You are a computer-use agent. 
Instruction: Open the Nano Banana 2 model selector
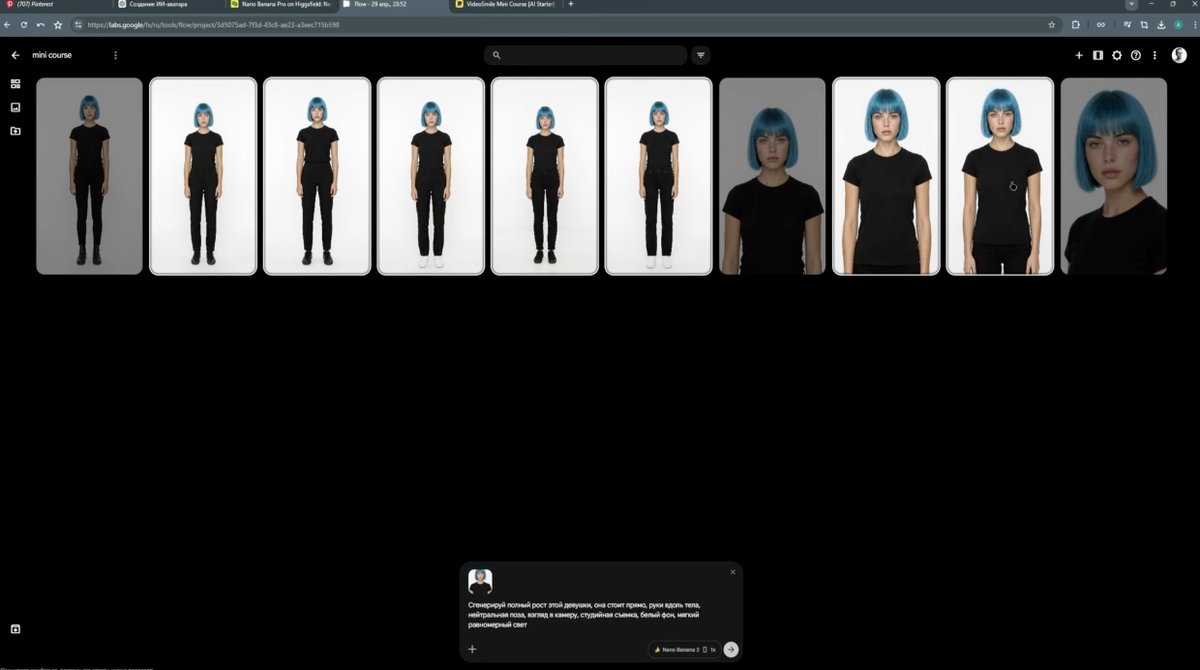[684, 649]
